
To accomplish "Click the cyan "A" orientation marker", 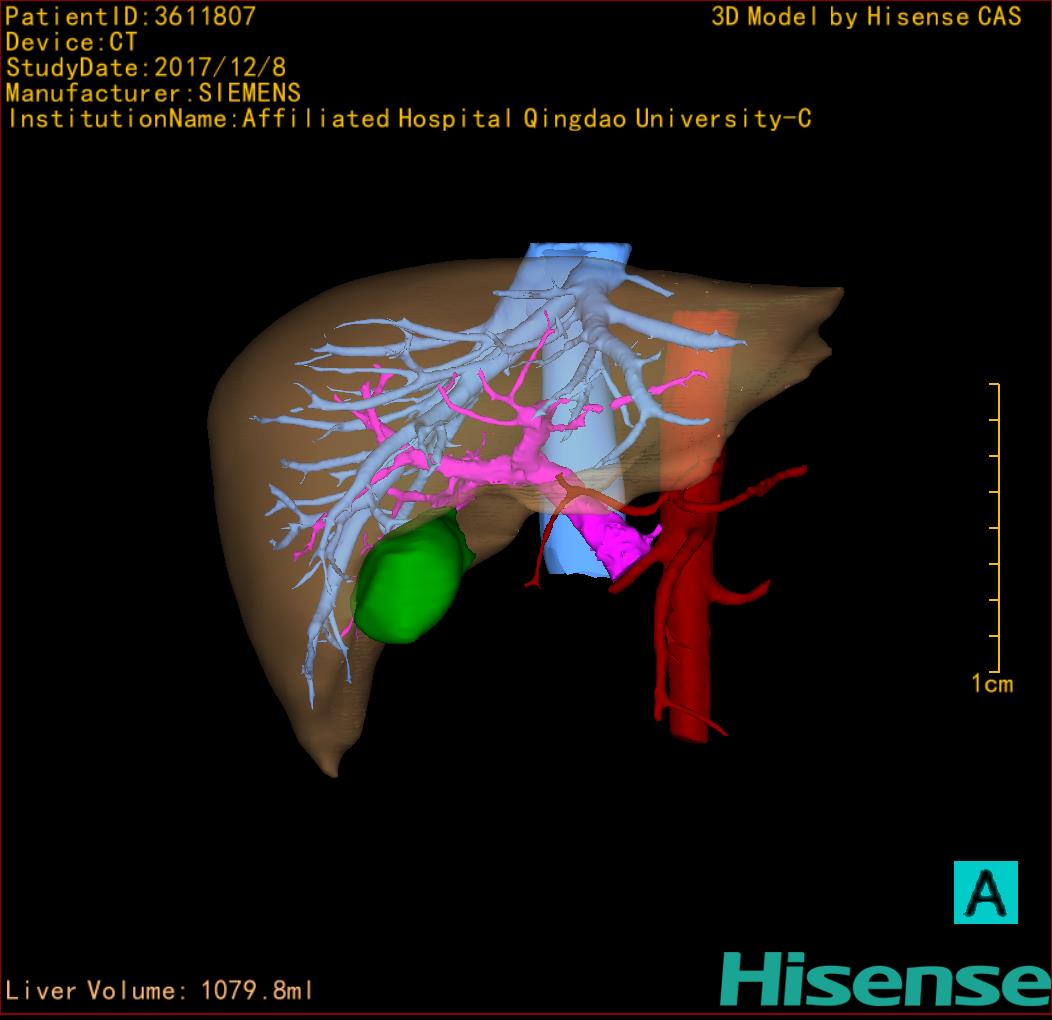I will click(x=985, y=892).
